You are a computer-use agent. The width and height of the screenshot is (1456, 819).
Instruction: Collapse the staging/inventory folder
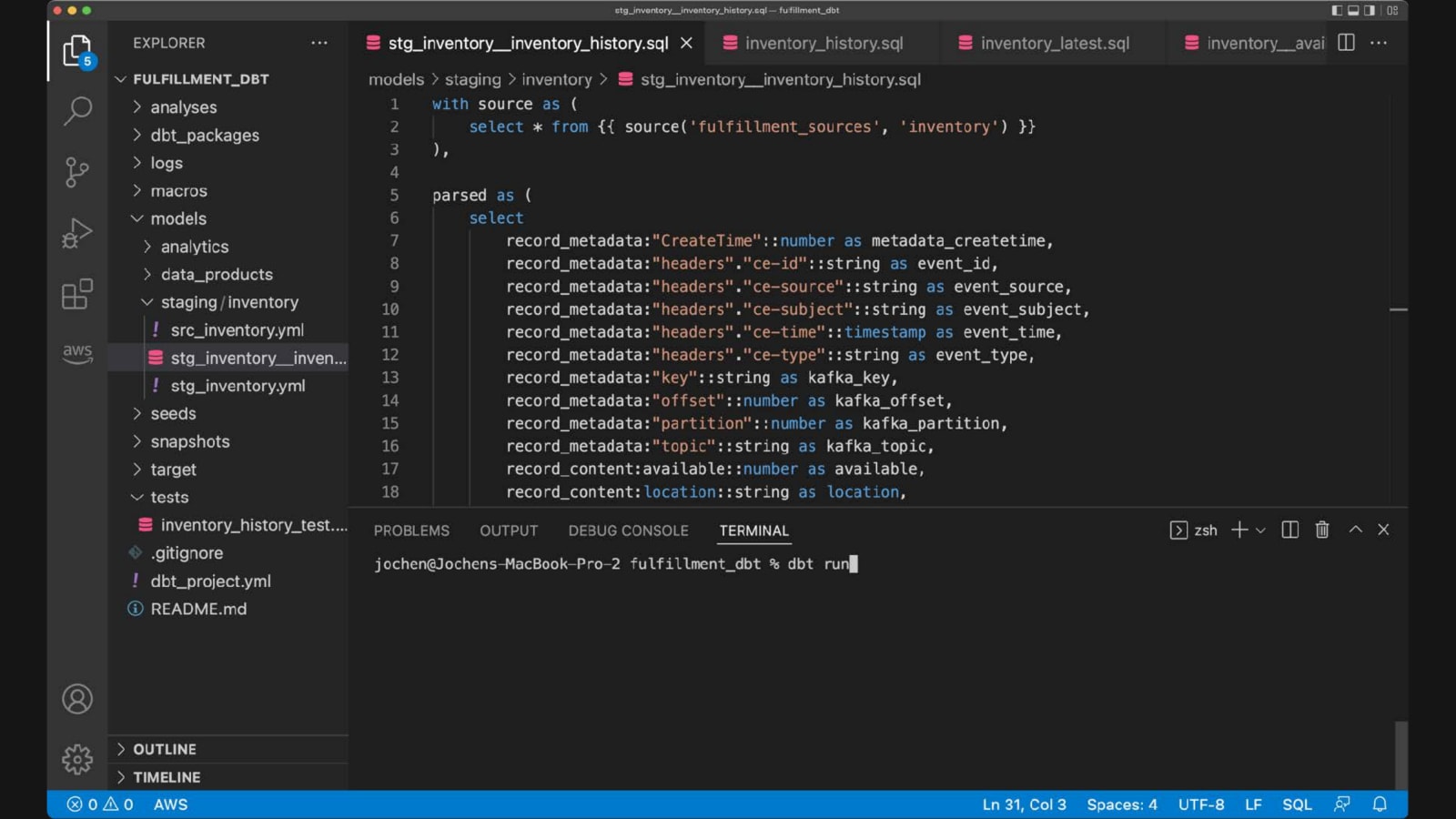[x=227, y=302]
